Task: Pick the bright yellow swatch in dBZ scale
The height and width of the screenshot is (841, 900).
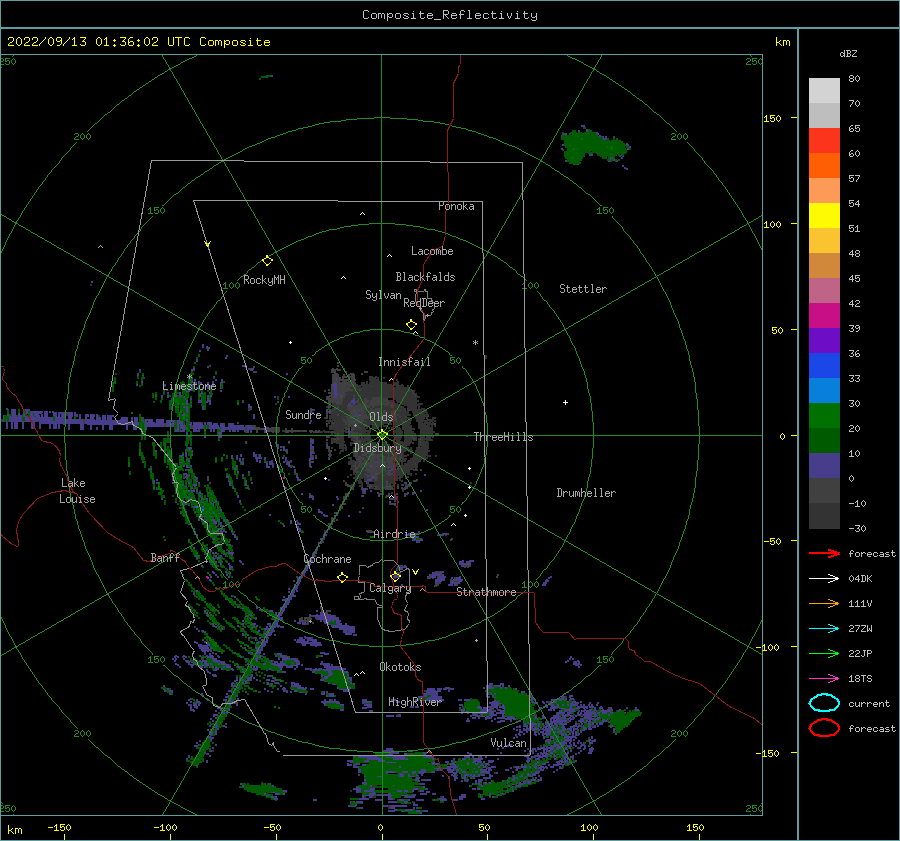Action: (x=824, y=216)
